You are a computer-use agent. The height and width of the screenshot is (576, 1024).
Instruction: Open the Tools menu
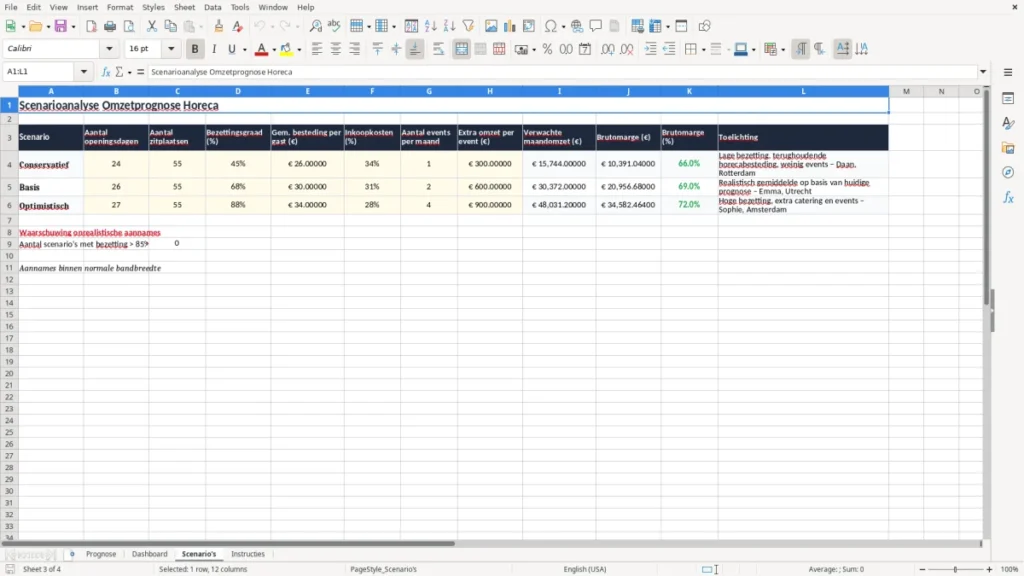point(240,7)
